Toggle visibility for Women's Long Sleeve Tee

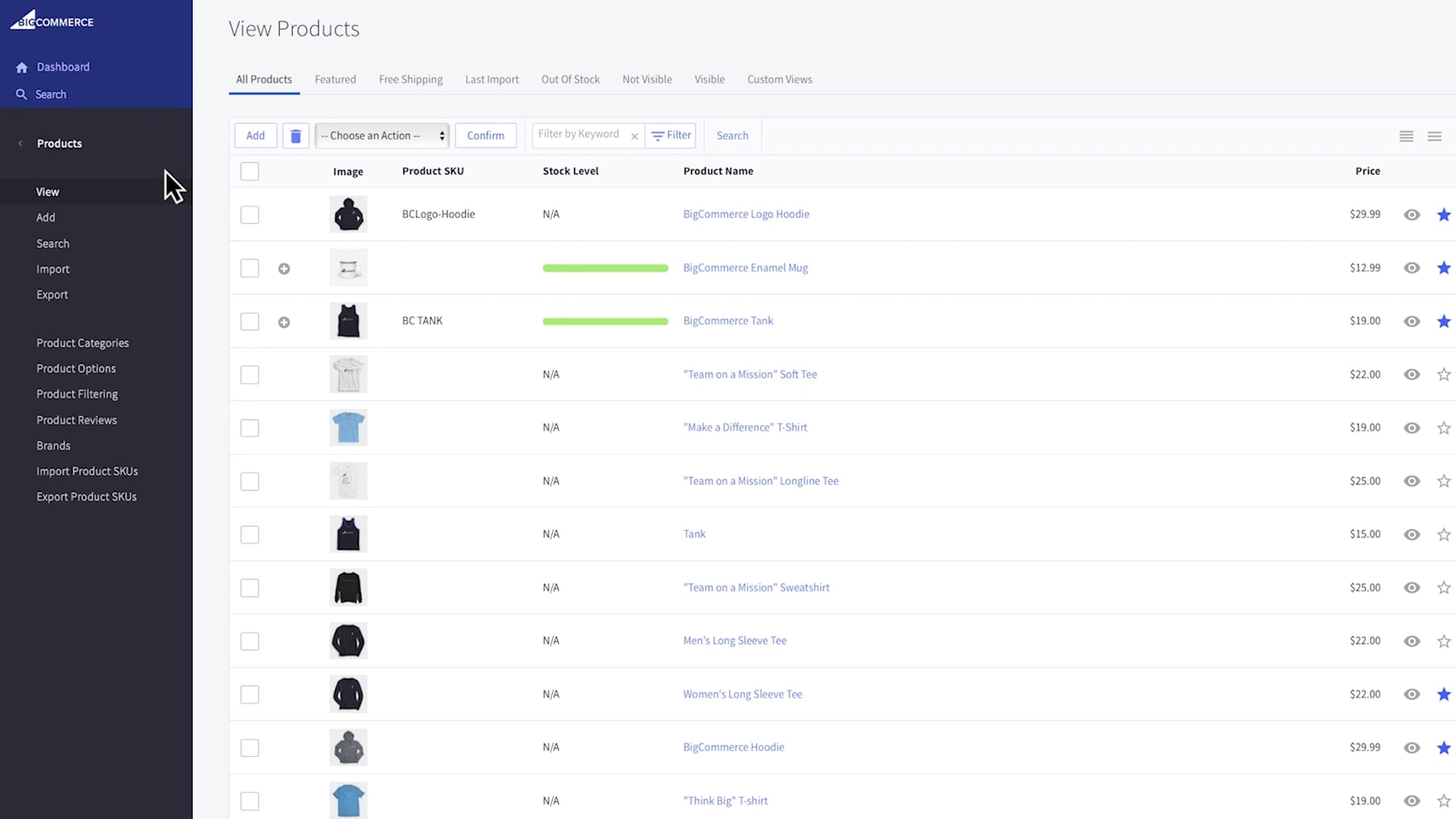pyautogui.click(x=1411, y=694)
